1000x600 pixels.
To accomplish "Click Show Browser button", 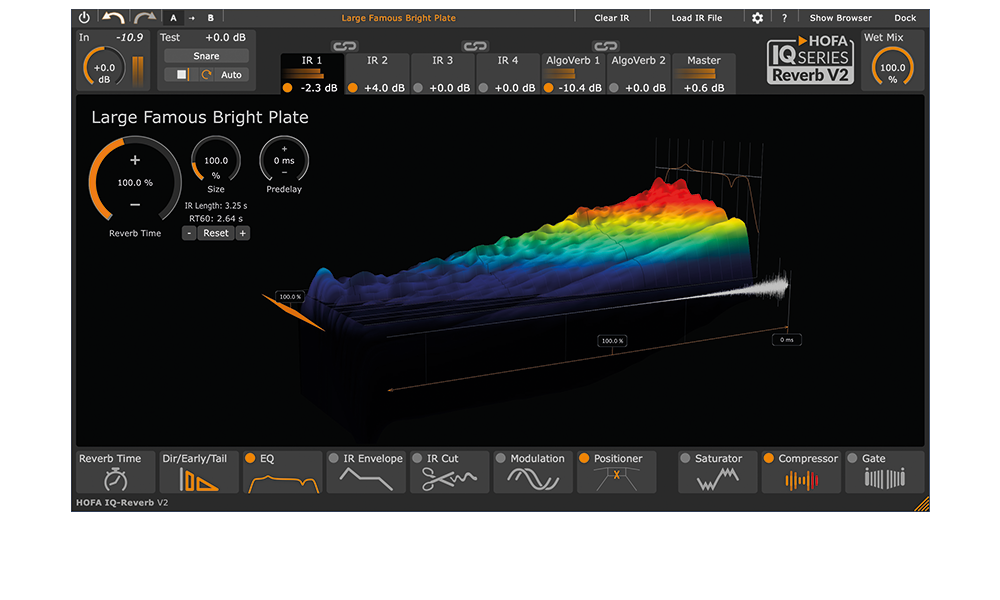I will point(841,18).
